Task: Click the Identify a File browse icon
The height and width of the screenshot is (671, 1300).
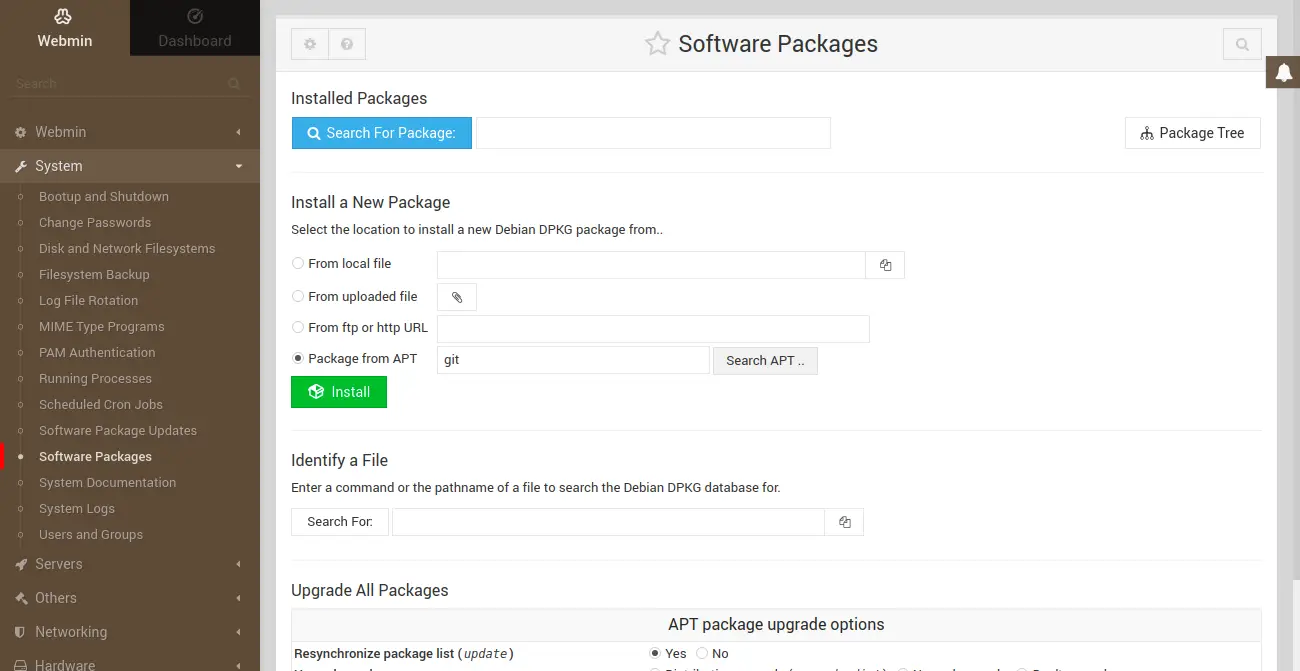Action: pyautogui.click(x=844, y=522)
